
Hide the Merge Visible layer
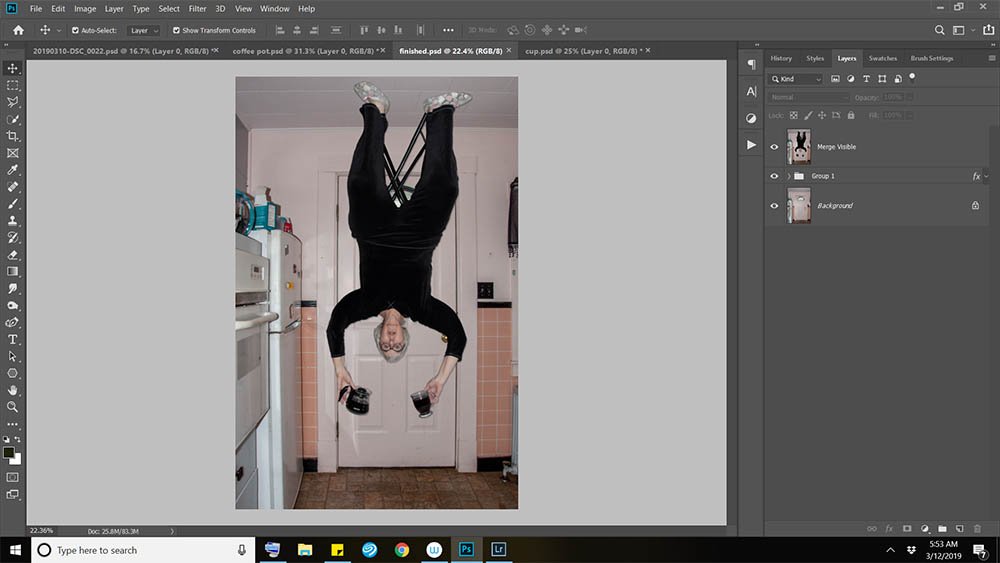[774, 147]
